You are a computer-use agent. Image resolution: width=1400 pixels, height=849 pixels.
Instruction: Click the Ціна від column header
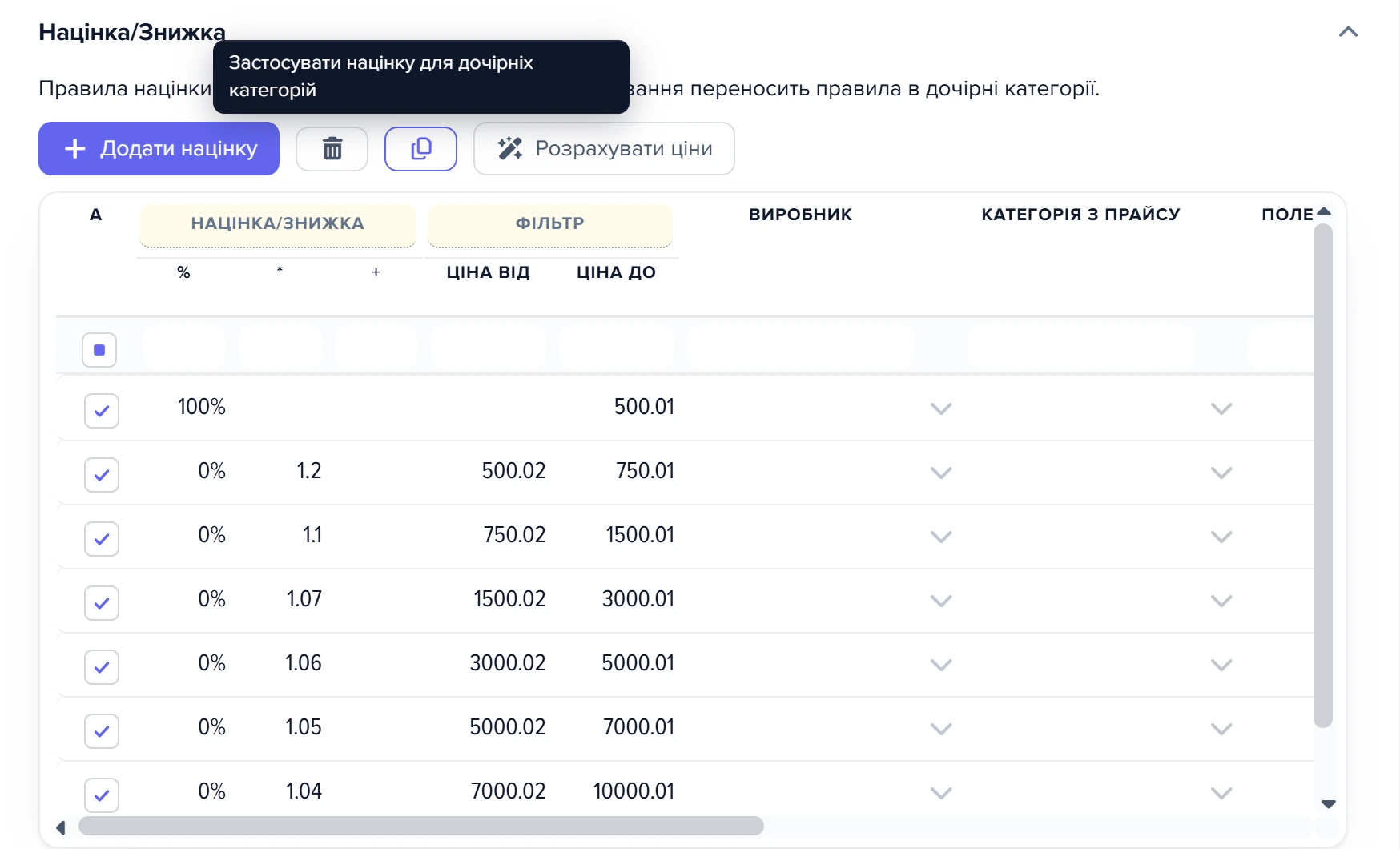[x=489, y=272]
